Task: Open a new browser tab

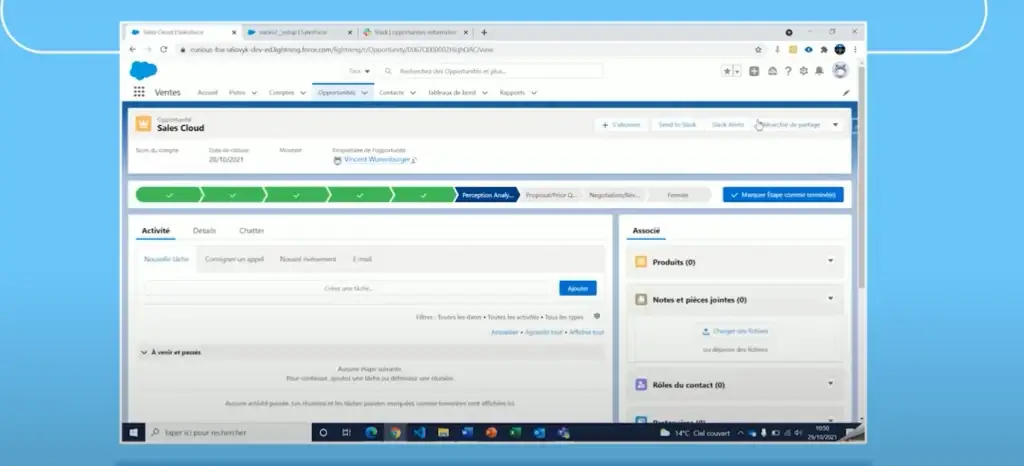Action: pos(484,32)
